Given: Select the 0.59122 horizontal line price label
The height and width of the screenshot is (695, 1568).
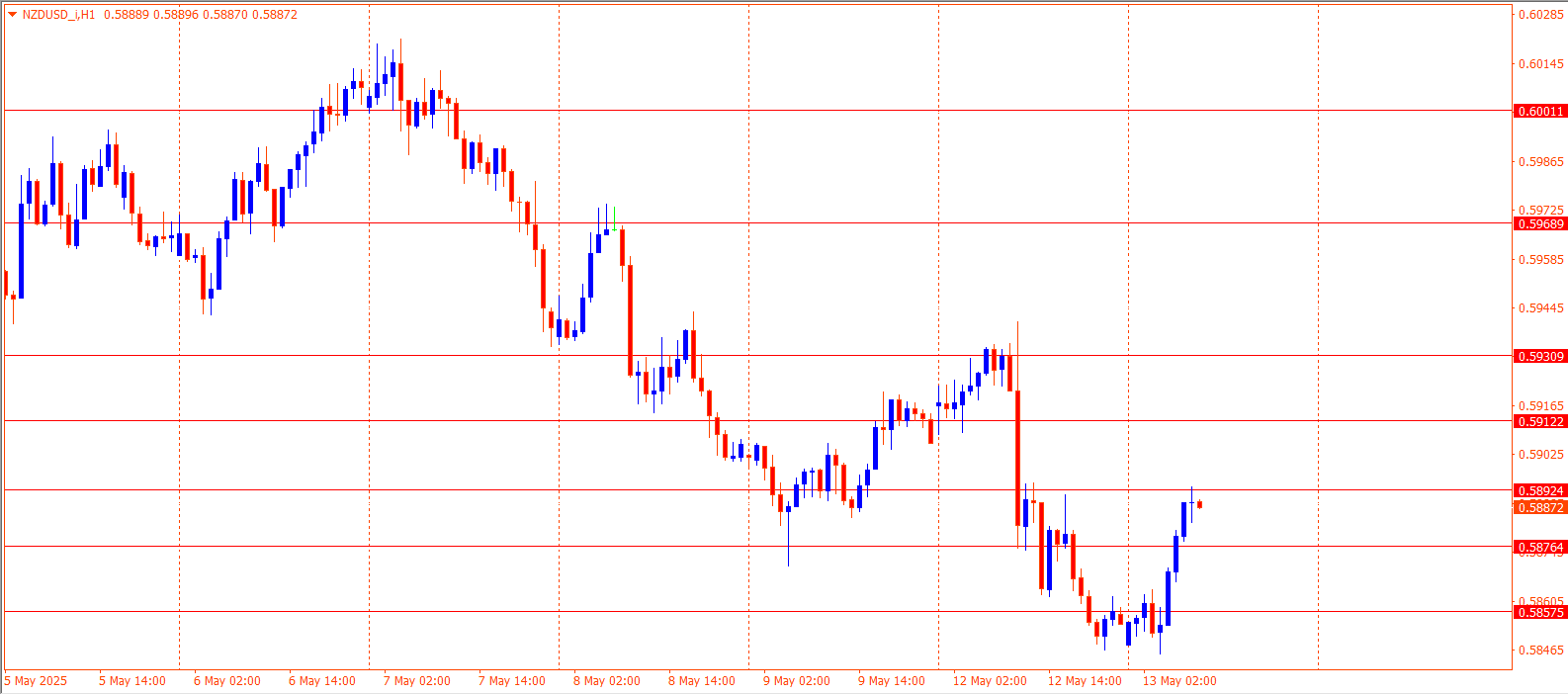Looking at the screenshot, I should tap(1540, 422).
